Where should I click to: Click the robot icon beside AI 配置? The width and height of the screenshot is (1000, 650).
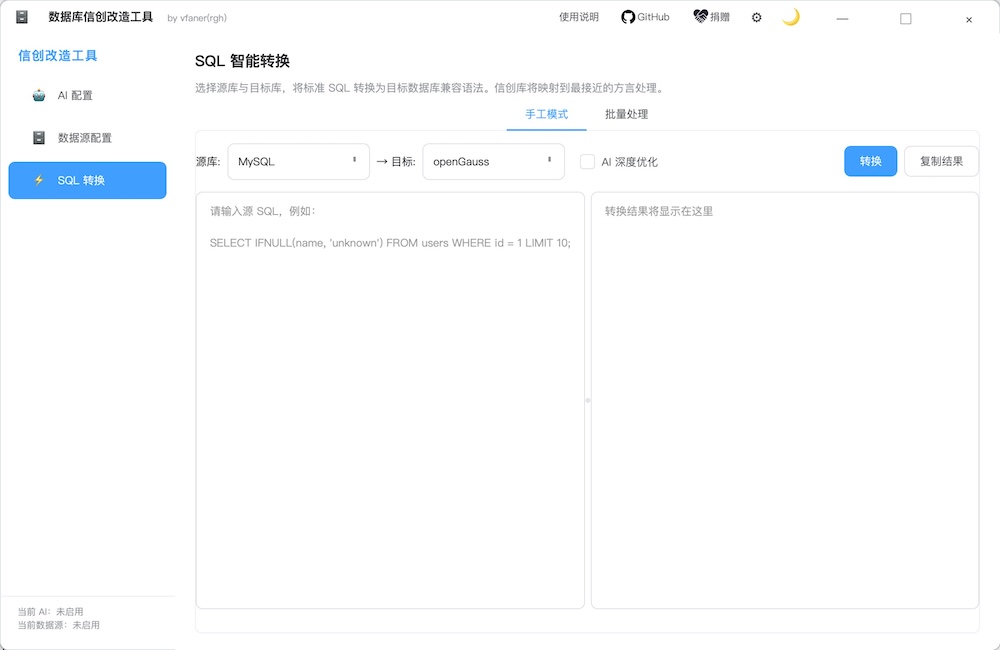39,96
